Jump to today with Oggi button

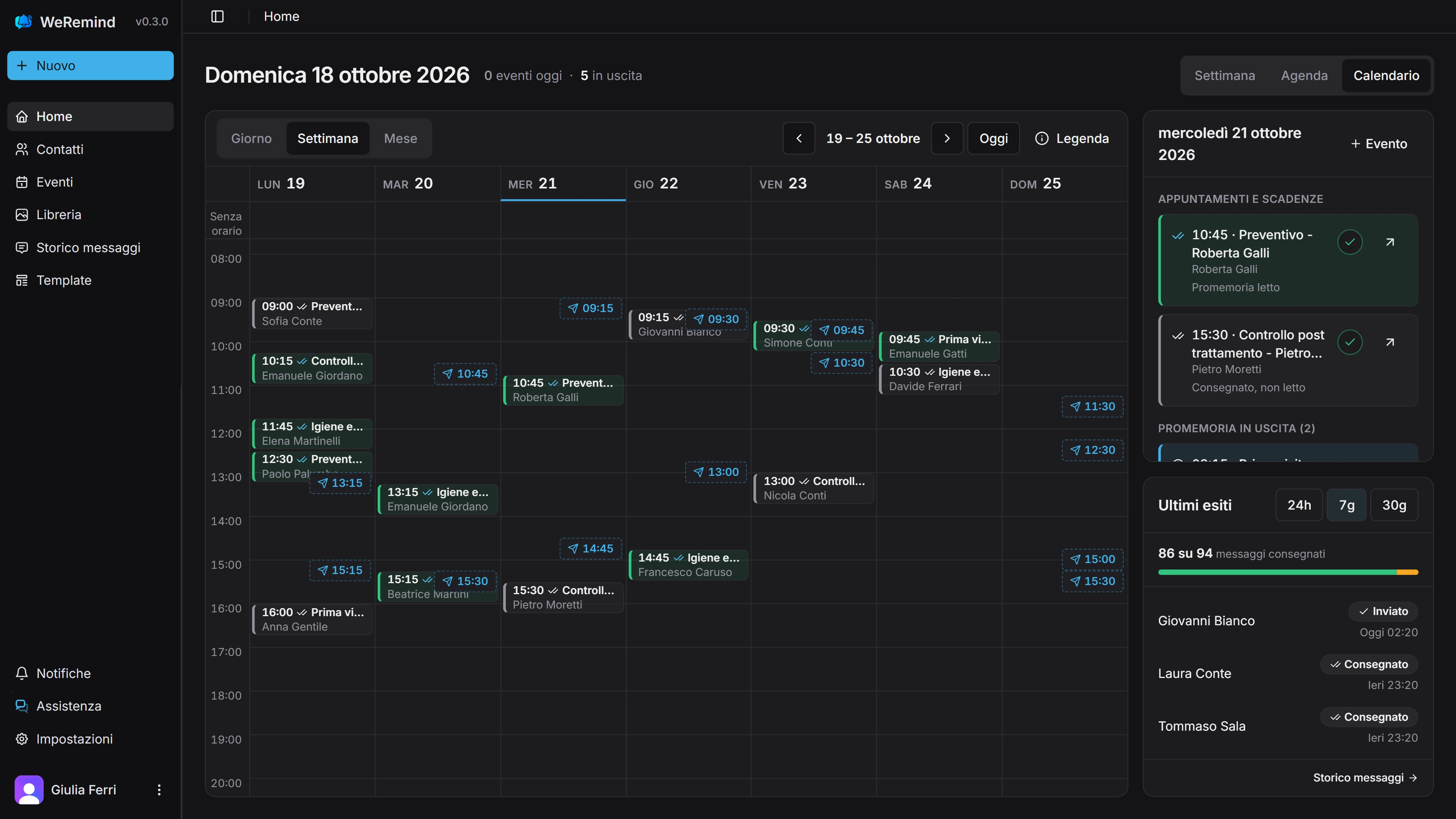993,138
